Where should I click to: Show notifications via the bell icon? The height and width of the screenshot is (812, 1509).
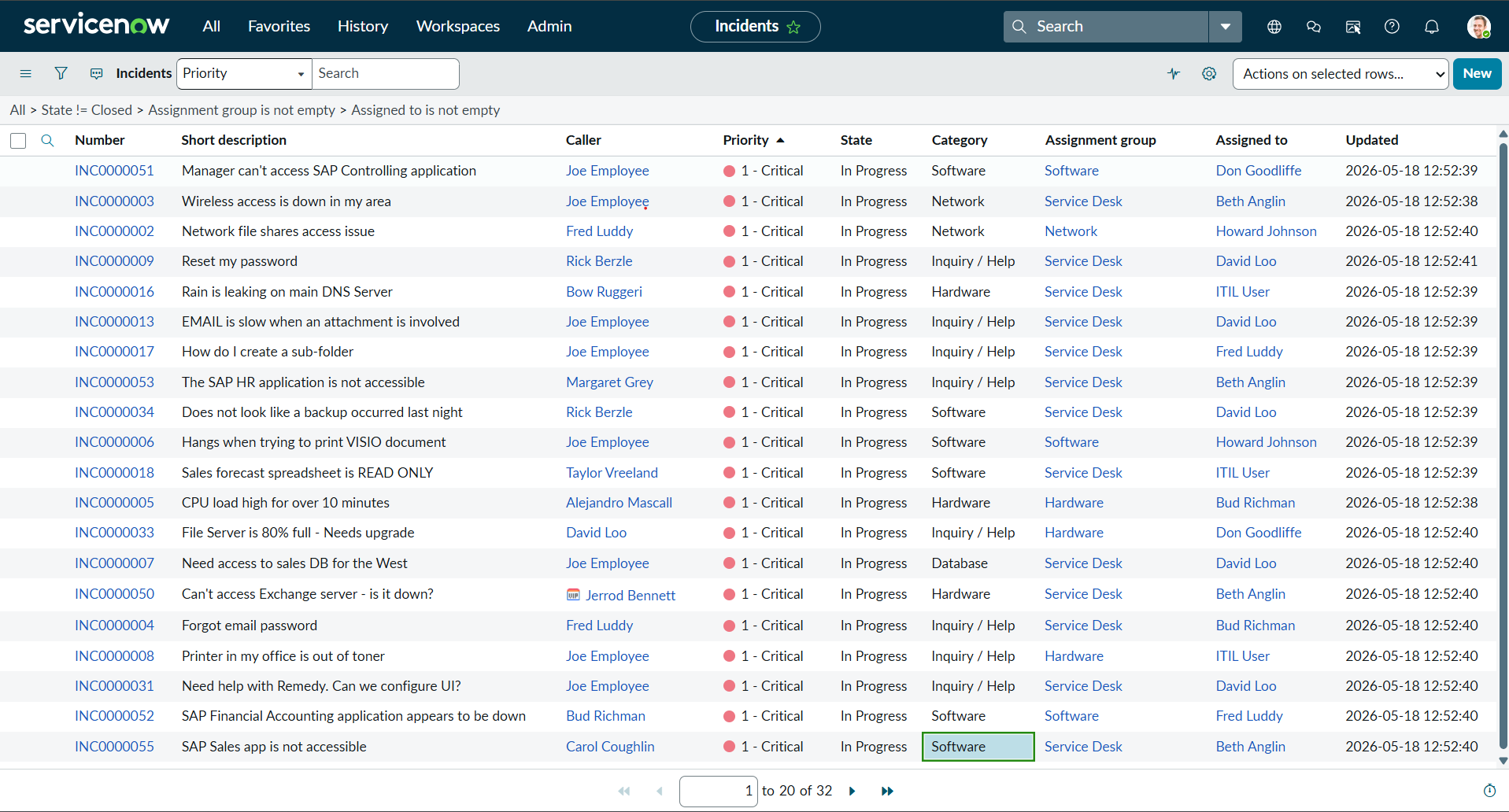[x=1432, y=27]
